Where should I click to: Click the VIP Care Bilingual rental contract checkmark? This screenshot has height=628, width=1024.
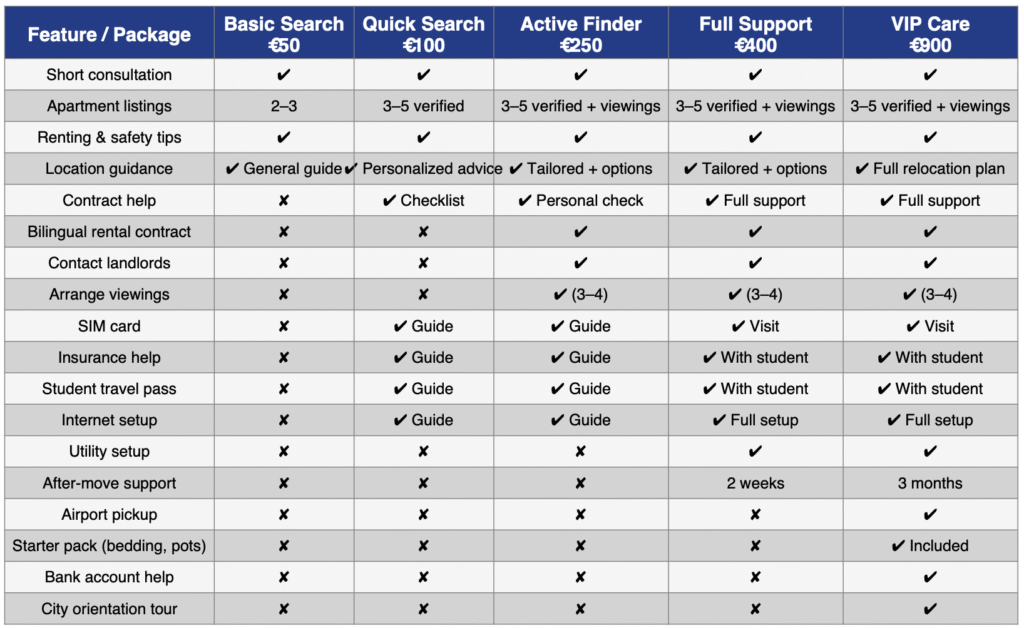[x=930, y=232]
